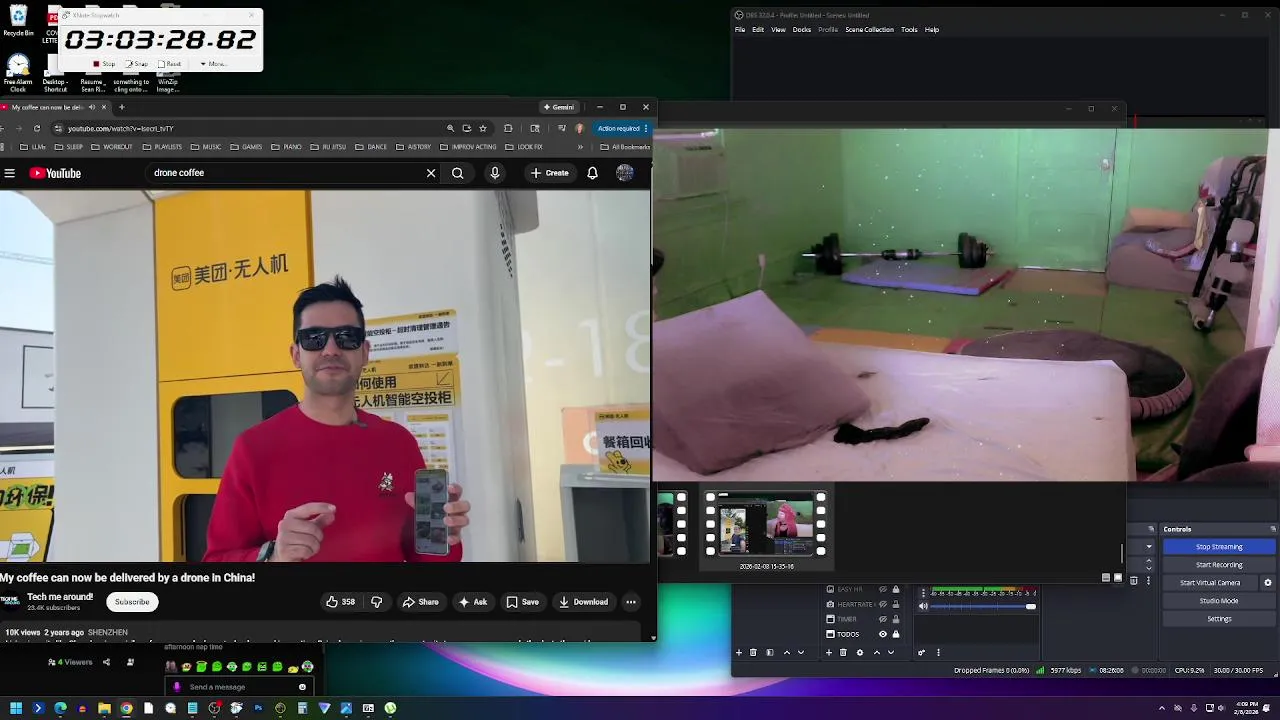Open the OBS Docks menu

pyautogui.click(x=802, y=30)
